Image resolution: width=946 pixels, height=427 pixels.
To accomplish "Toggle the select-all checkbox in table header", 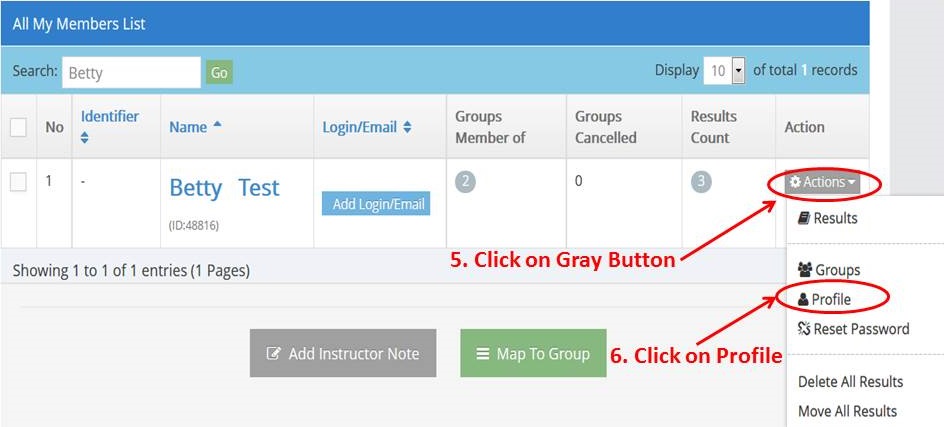I will (x=18, y=127).
